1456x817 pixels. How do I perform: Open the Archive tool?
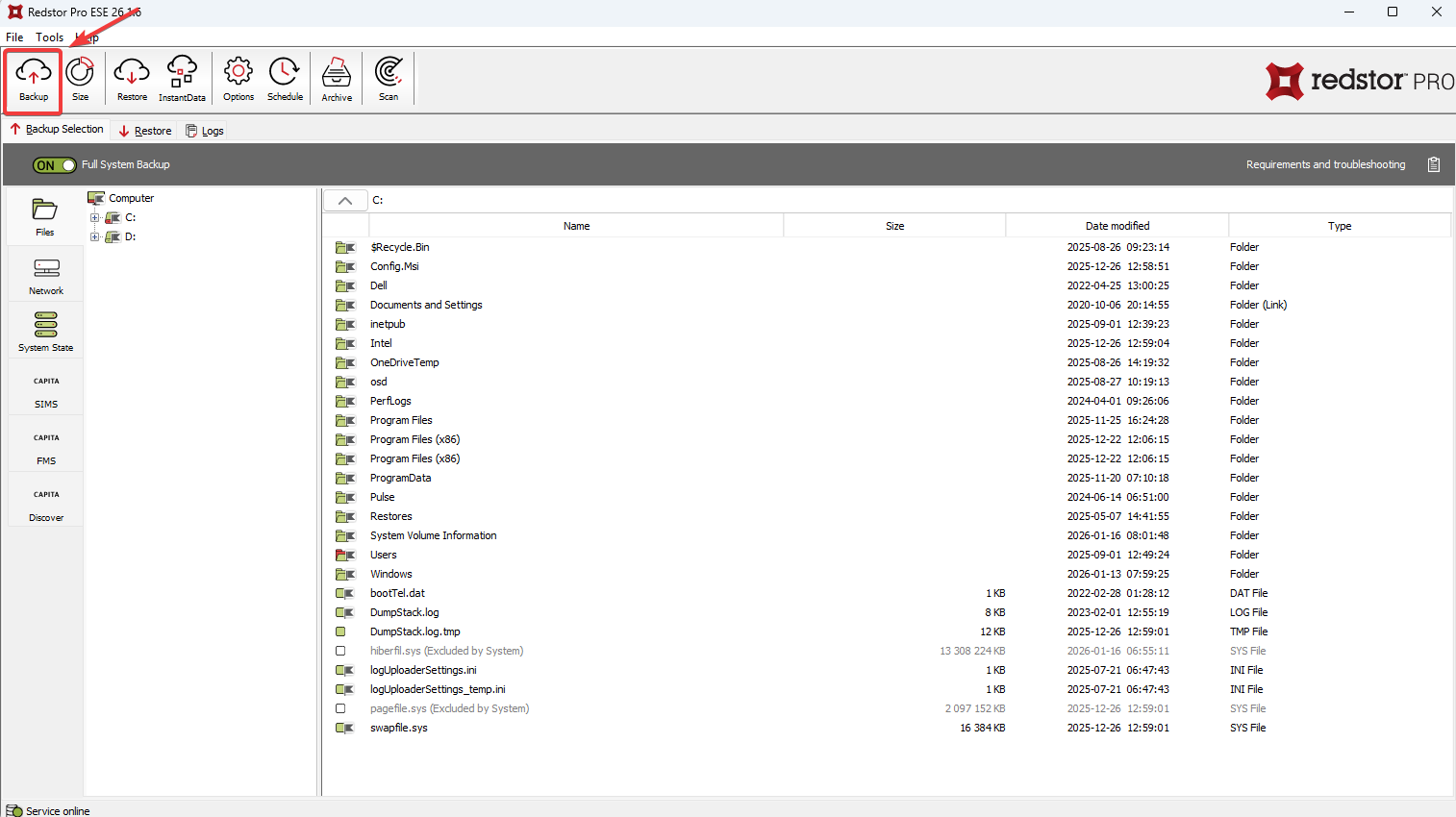coord(337,79)
